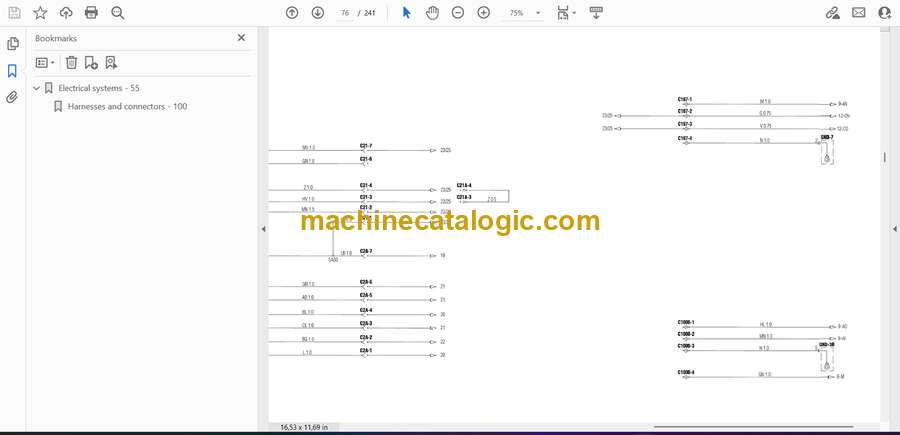Delete the selected bookmark trash icon
This screenshot has width=900, height=435.
pos(71,63)
